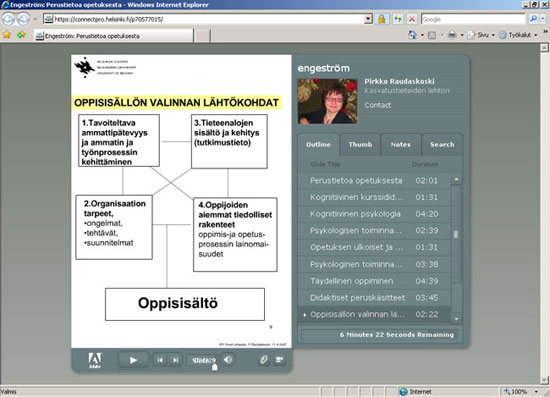
Task: Go to the previous slide
Action: coord(160,360)
